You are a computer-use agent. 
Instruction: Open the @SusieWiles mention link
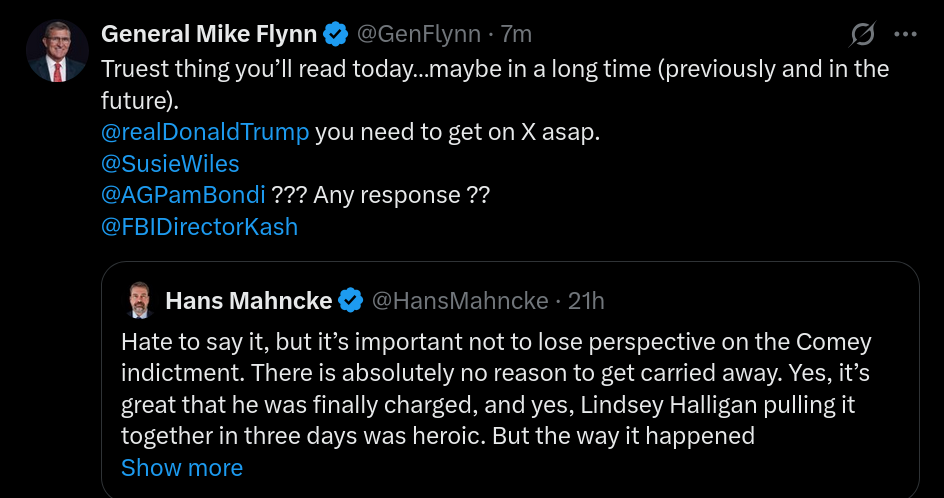point(170,164)
